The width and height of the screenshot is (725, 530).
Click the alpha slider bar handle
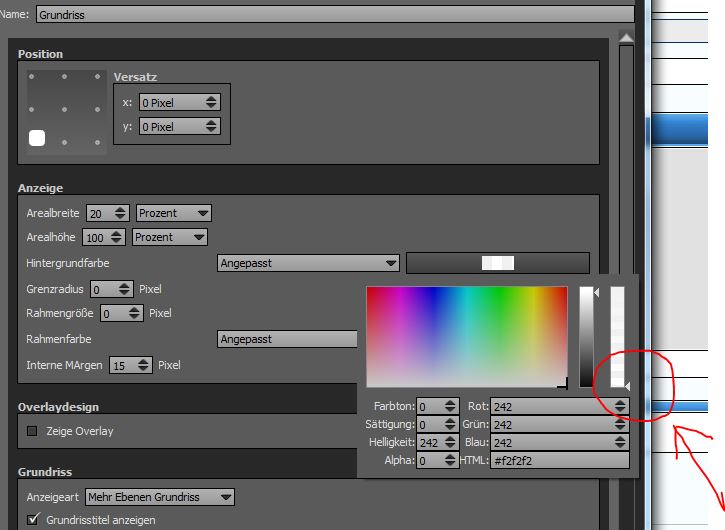(x=626, y=385)
